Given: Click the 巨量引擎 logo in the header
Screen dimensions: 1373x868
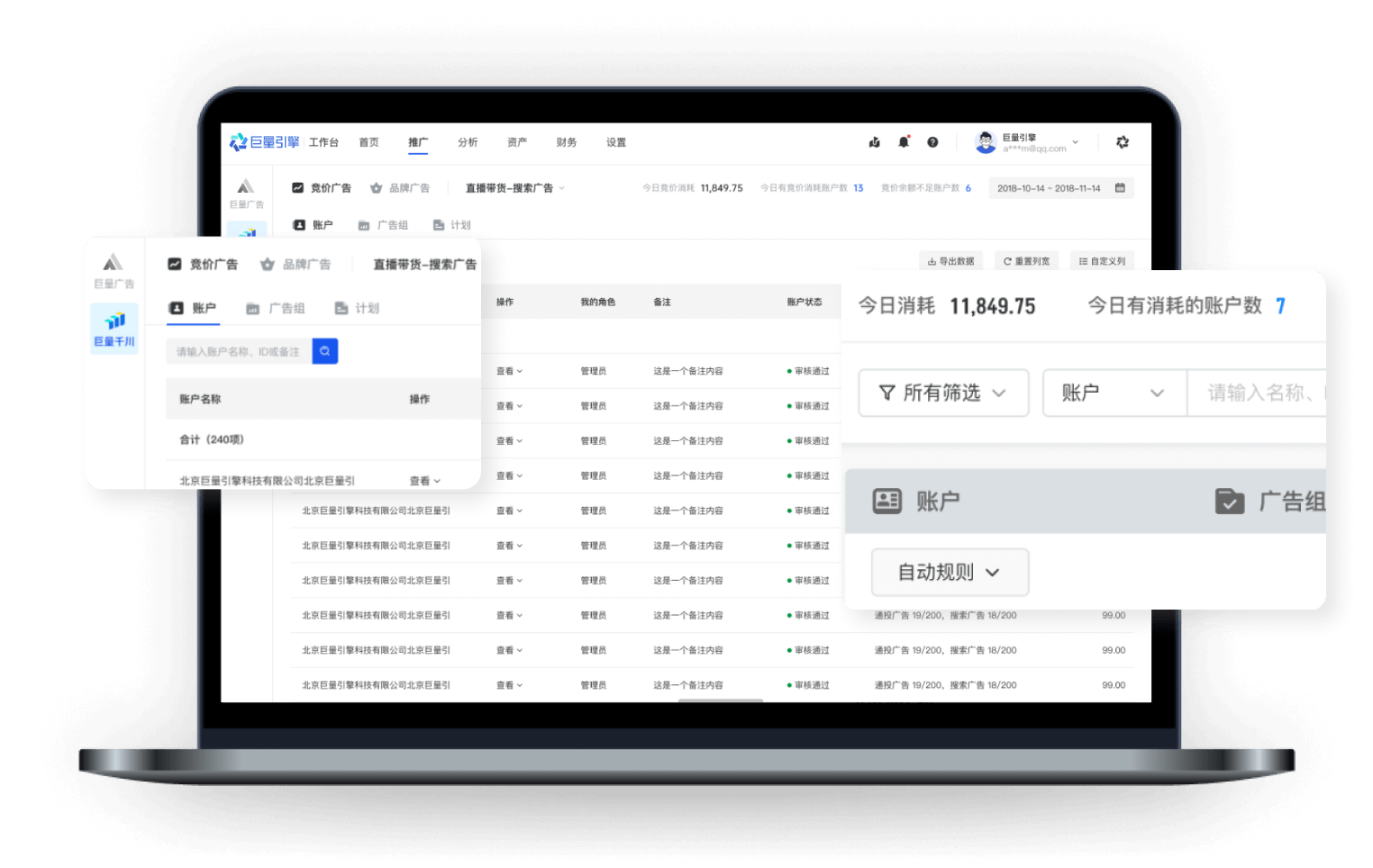Looking at the screenshot, I should coord(265,142).
